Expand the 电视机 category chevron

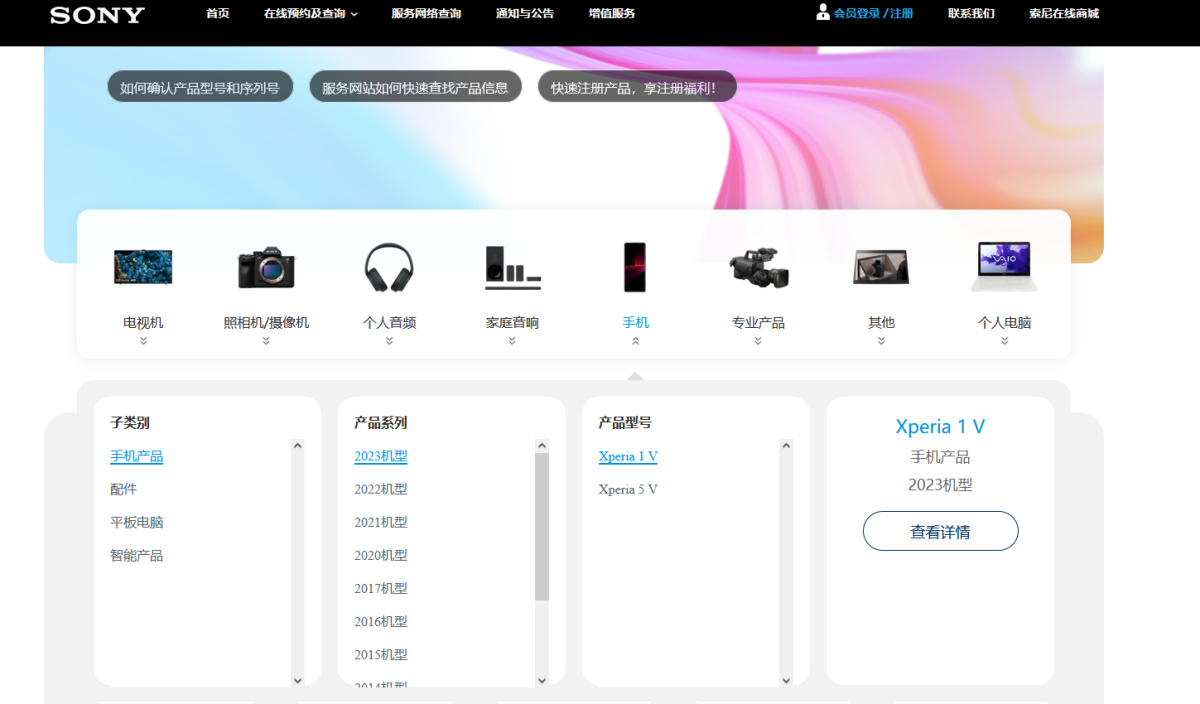pos(143,341)
